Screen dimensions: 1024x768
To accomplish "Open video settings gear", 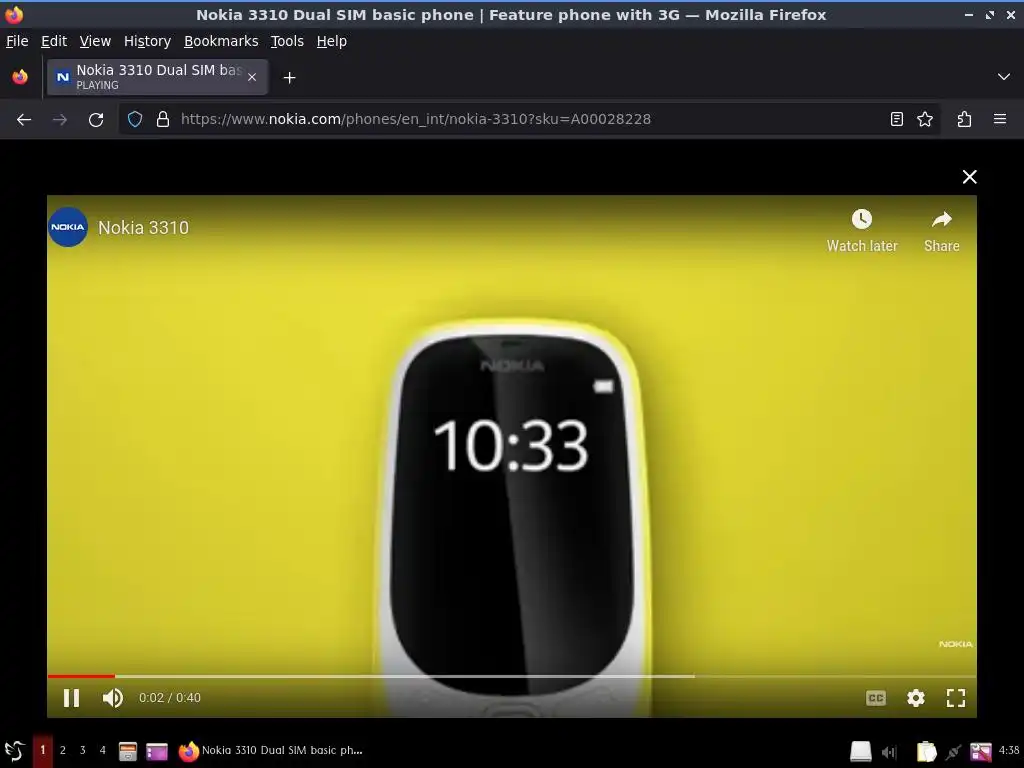I will (916, 698).
